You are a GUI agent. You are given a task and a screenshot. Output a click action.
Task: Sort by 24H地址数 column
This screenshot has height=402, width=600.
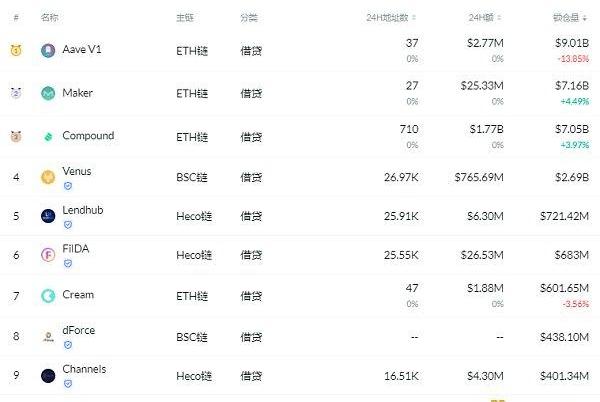point(391,18)
